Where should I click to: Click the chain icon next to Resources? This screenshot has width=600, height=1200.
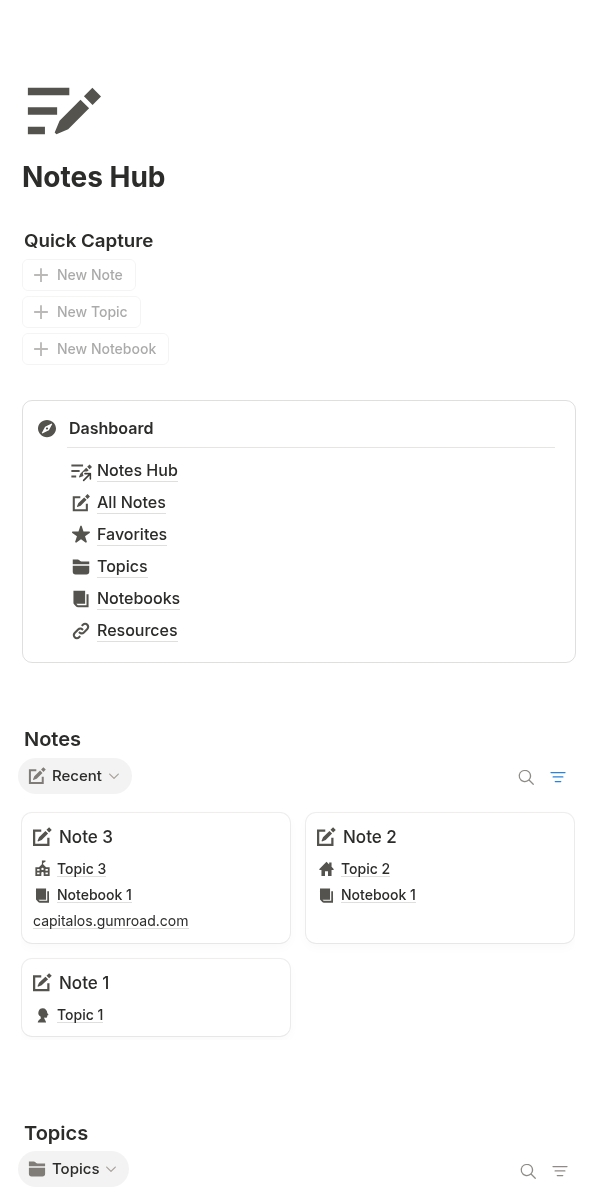[81, 630]
